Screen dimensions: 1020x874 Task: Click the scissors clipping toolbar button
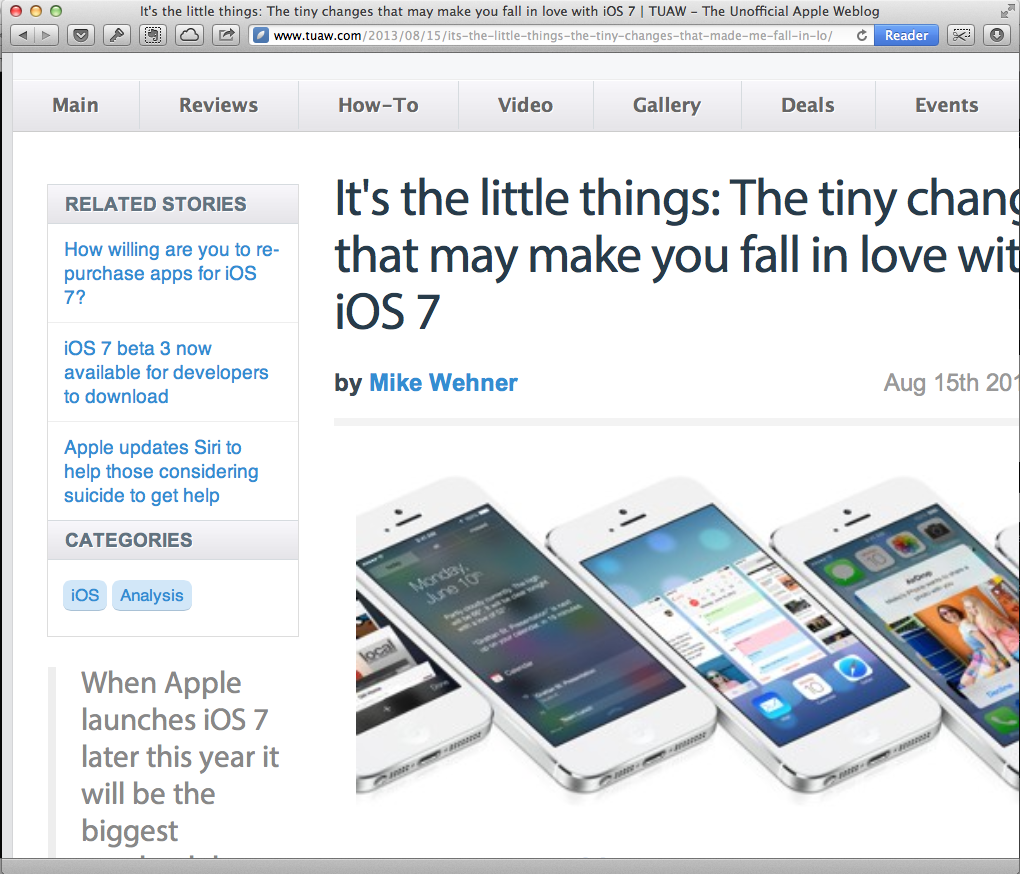click(961, 35)
